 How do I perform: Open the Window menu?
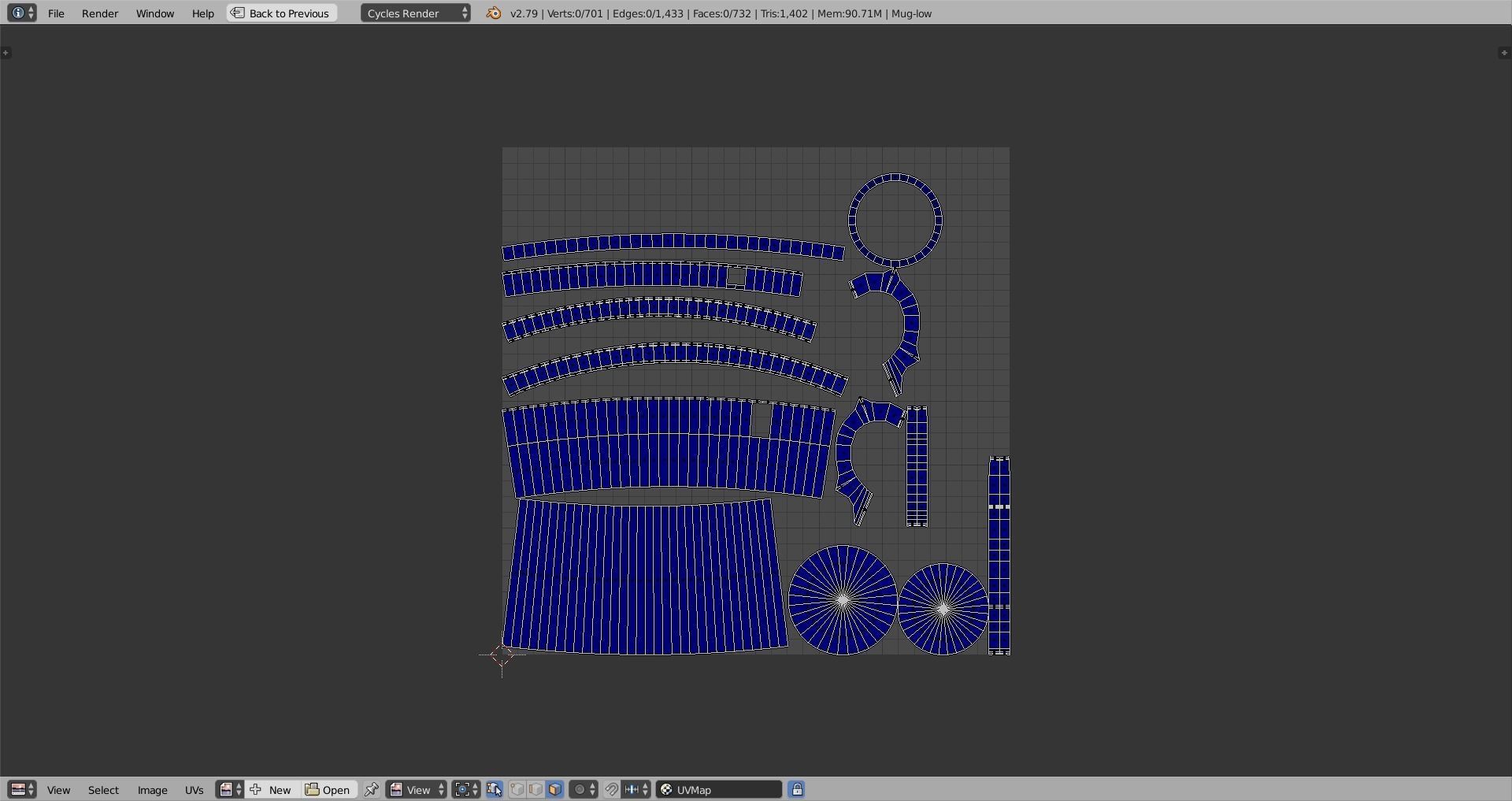click(x=155, y=13)
